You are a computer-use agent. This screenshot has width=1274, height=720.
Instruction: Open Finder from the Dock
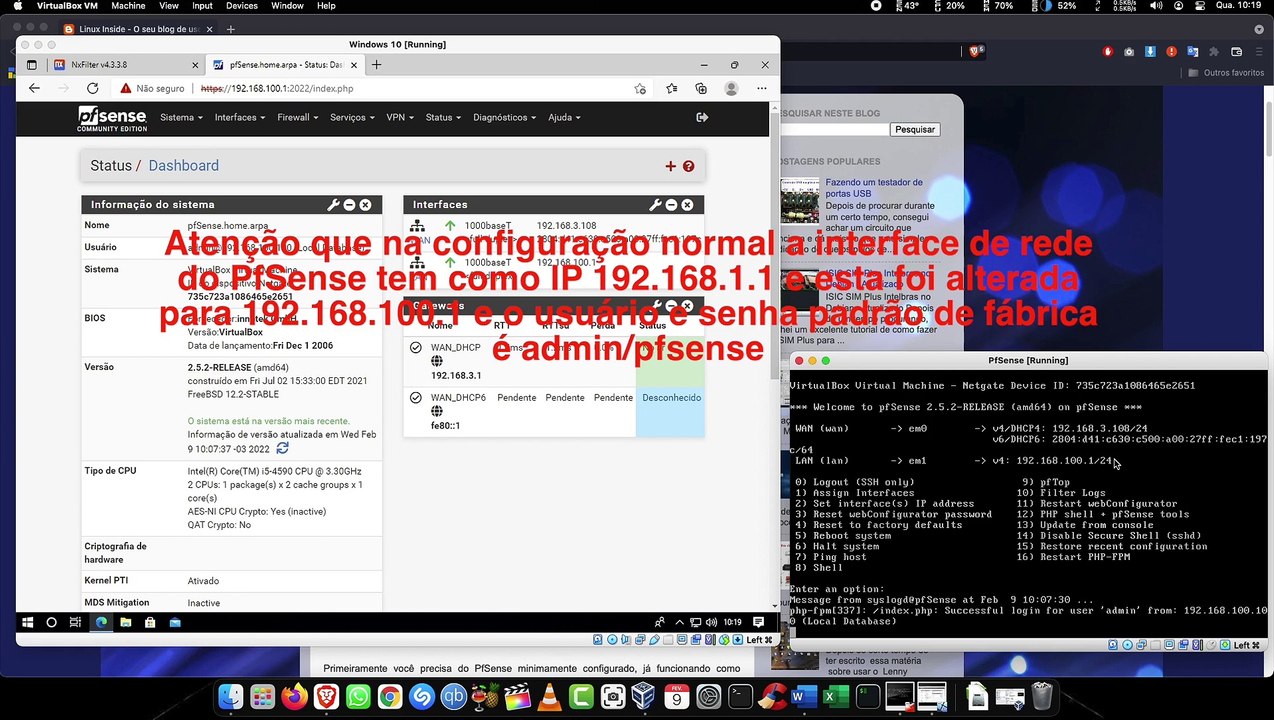pyautogui.click(x=230, y=696)
